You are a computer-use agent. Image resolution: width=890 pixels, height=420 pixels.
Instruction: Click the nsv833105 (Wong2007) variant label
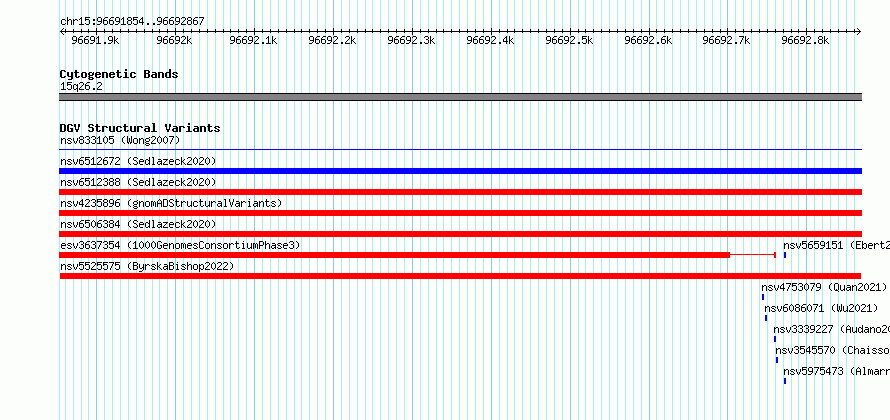pos(120,140)
